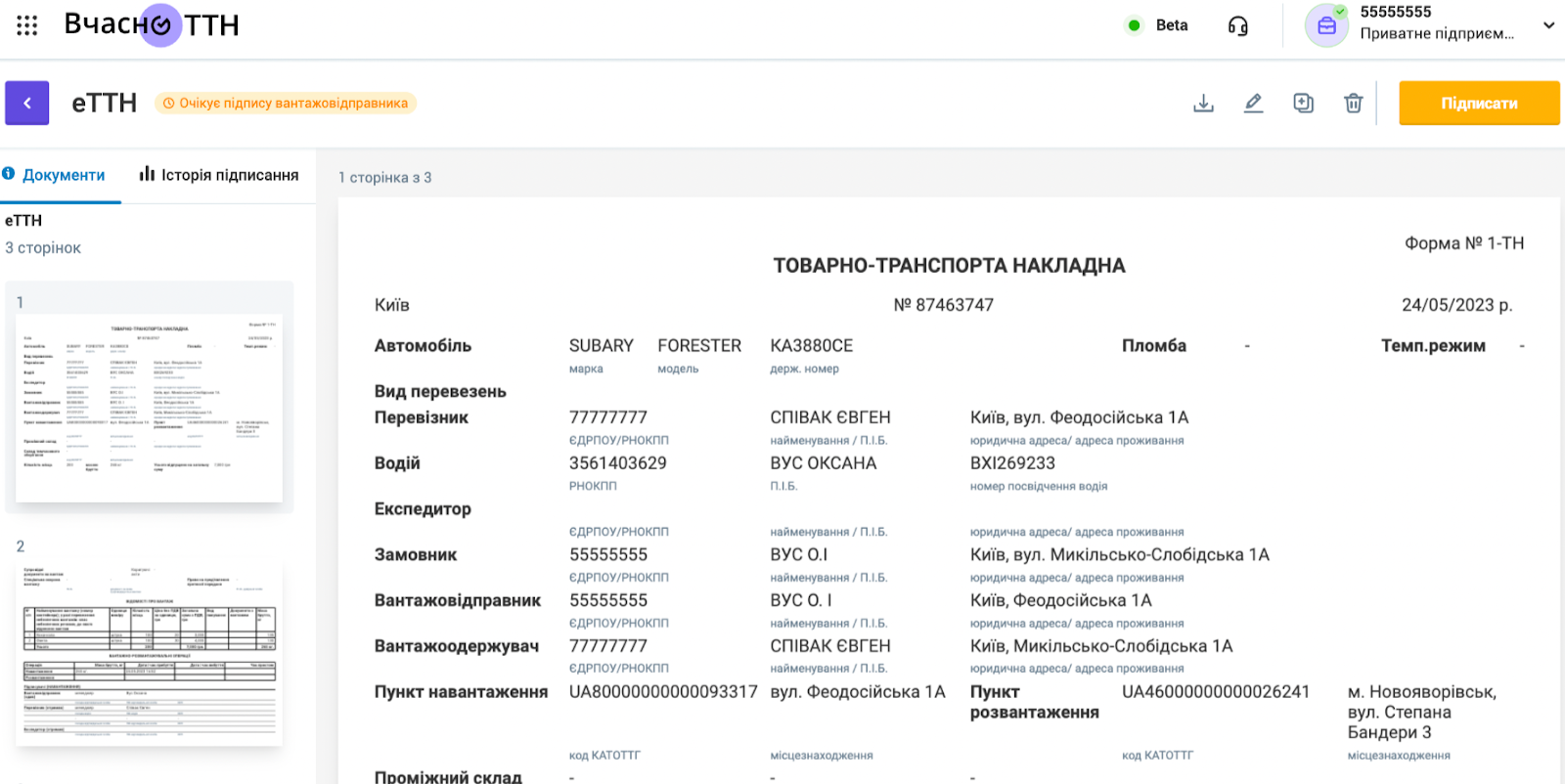Click driver tax number 3561403629
Screen dimensions: 1565x784
click(x=618, y=463)
